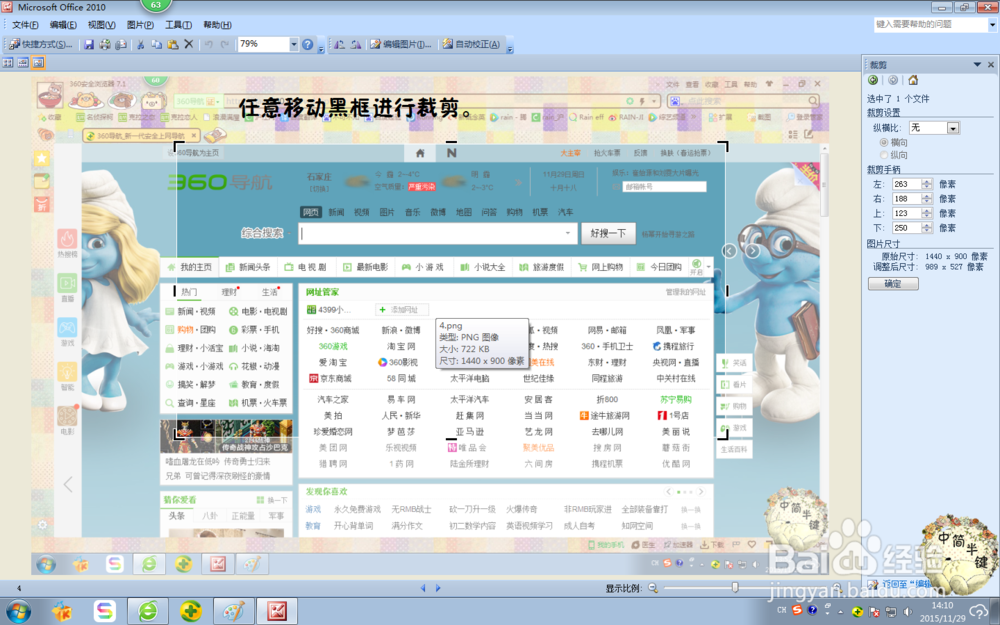Screen dimensions: 1000x625
Task: Open the 360 browser taskbar icon
Action: tap(148, 612)
